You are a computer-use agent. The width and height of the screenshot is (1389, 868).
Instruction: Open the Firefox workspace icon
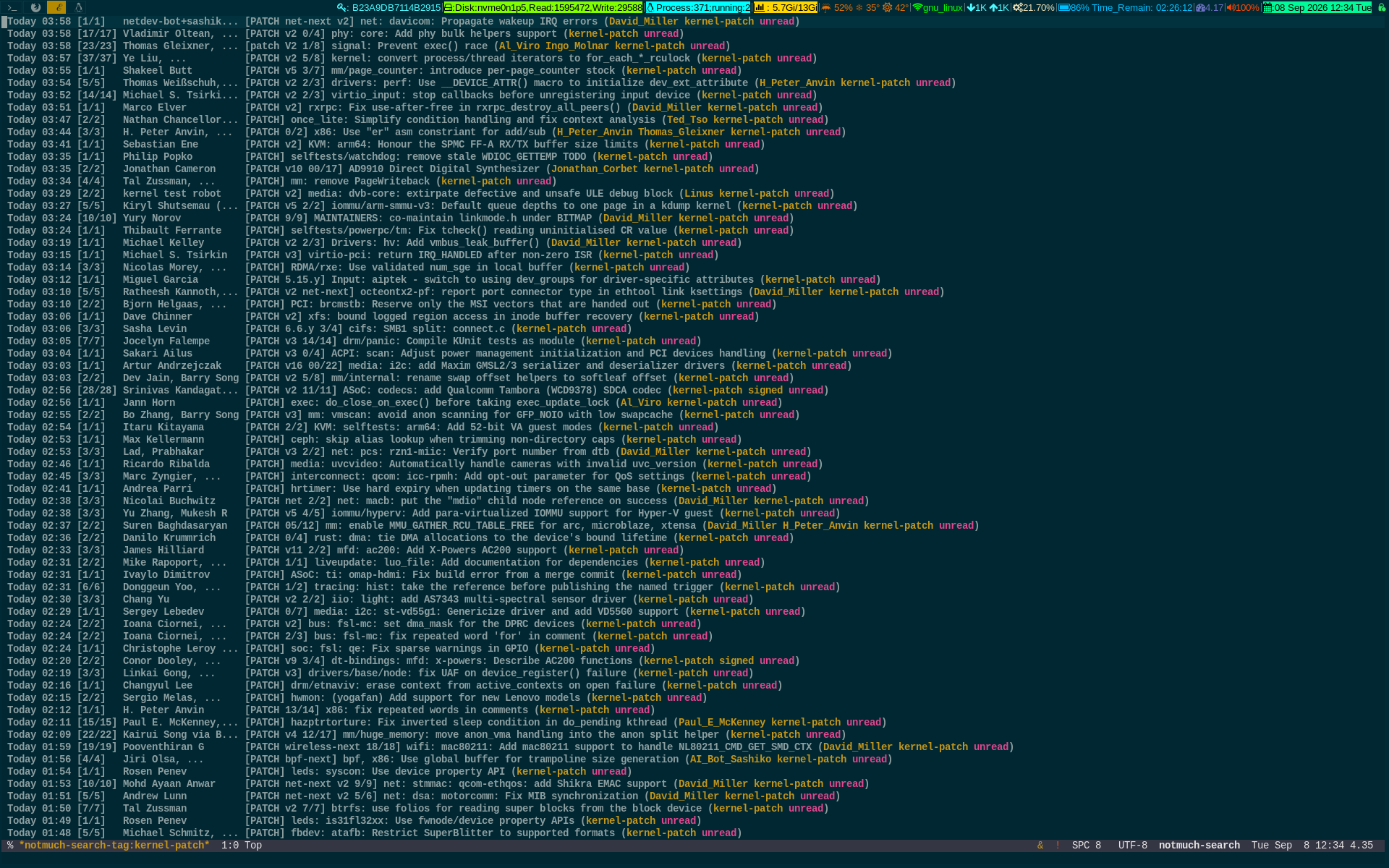point(35,7)
